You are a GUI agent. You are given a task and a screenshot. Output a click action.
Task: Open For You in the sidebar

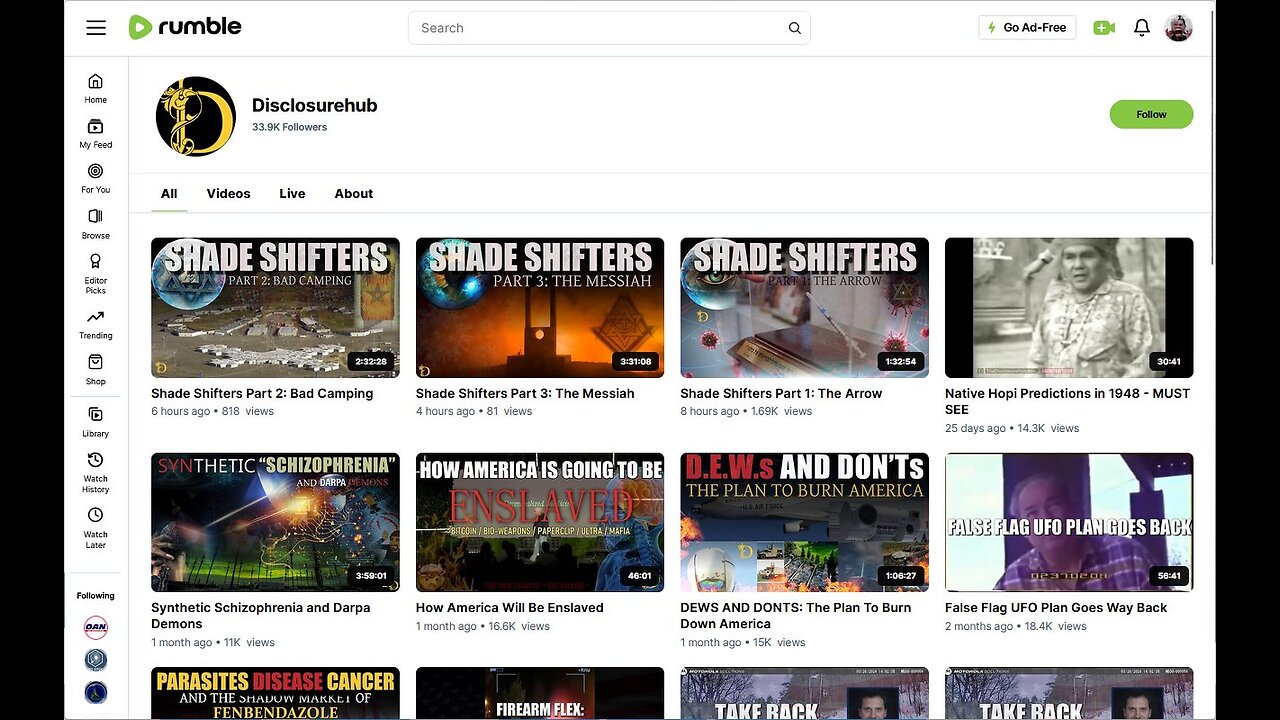coord(96,178)
